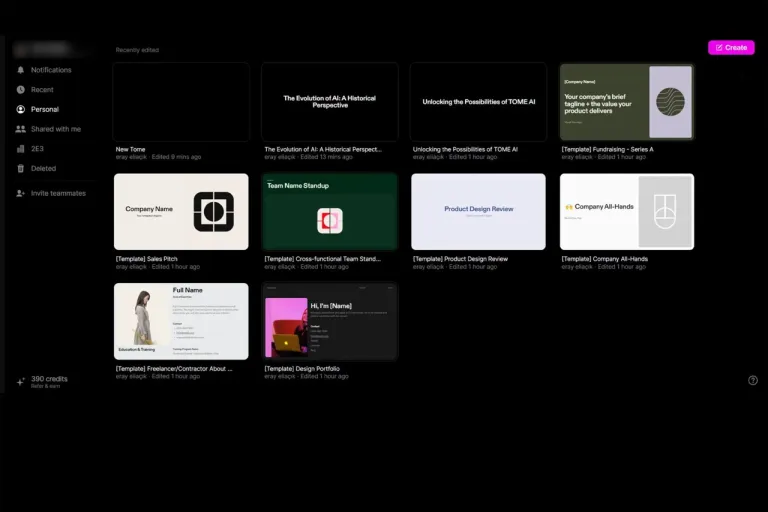The width and height of the screenshot is (768, 512).
Task: Open the 2E3 workspace
Action: click(x=37, y=148)
